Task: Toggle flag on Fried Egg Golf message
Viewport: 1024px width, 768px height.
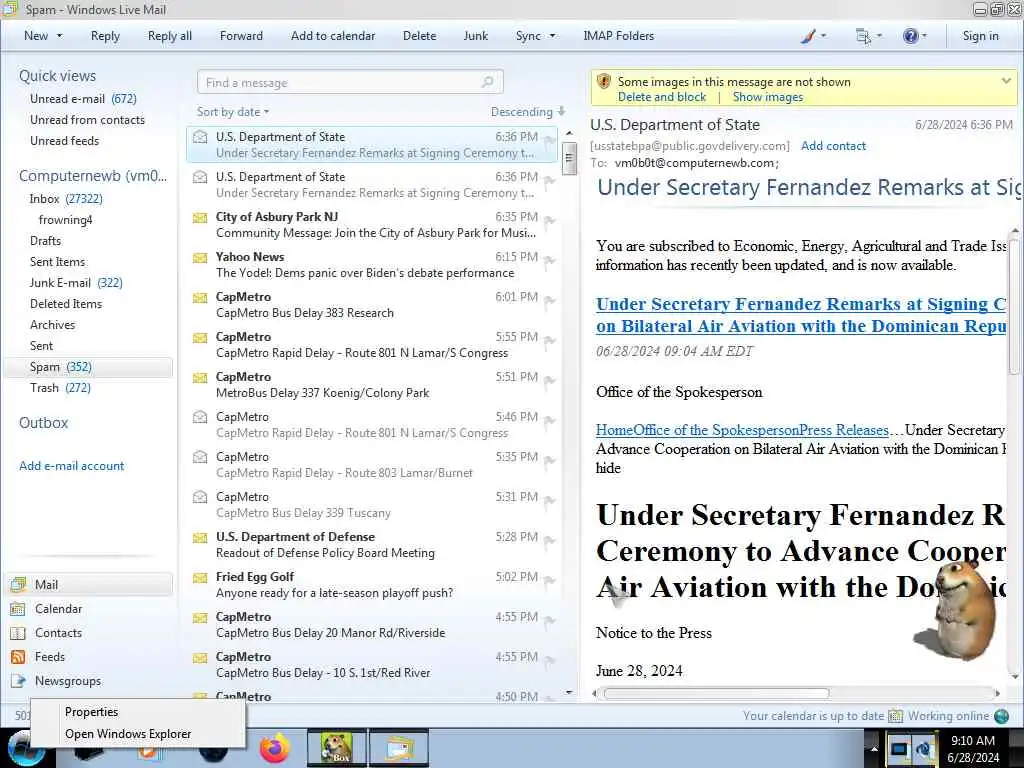Action: 550,581
